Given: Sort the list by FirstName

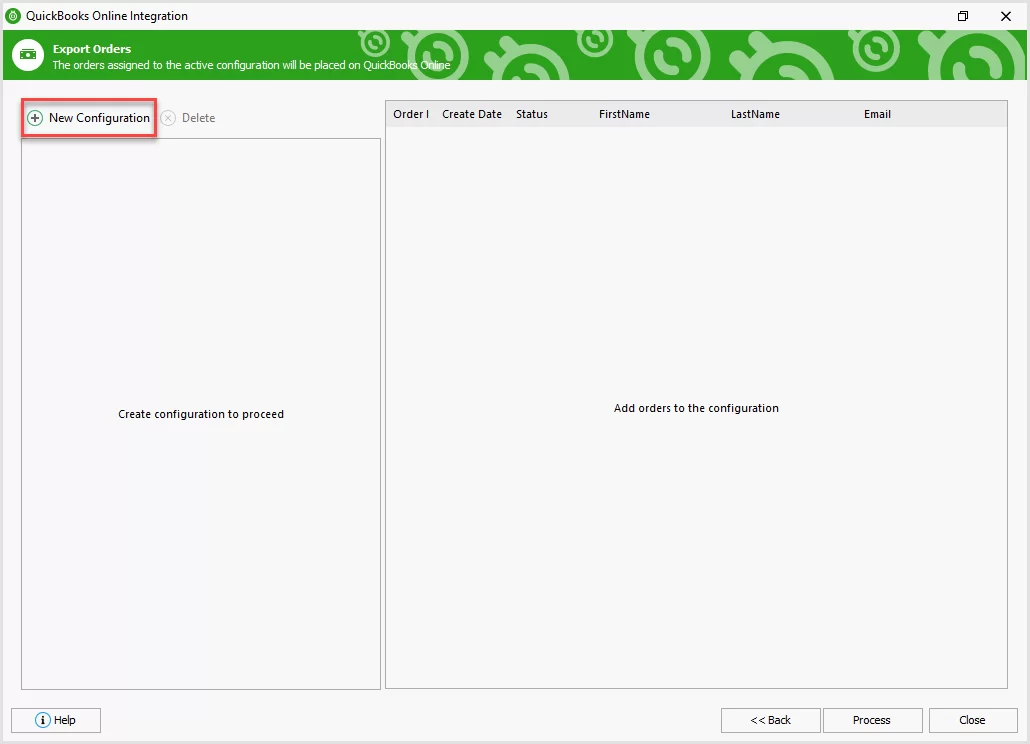Looking at the screenshot, I should (624, 114).
